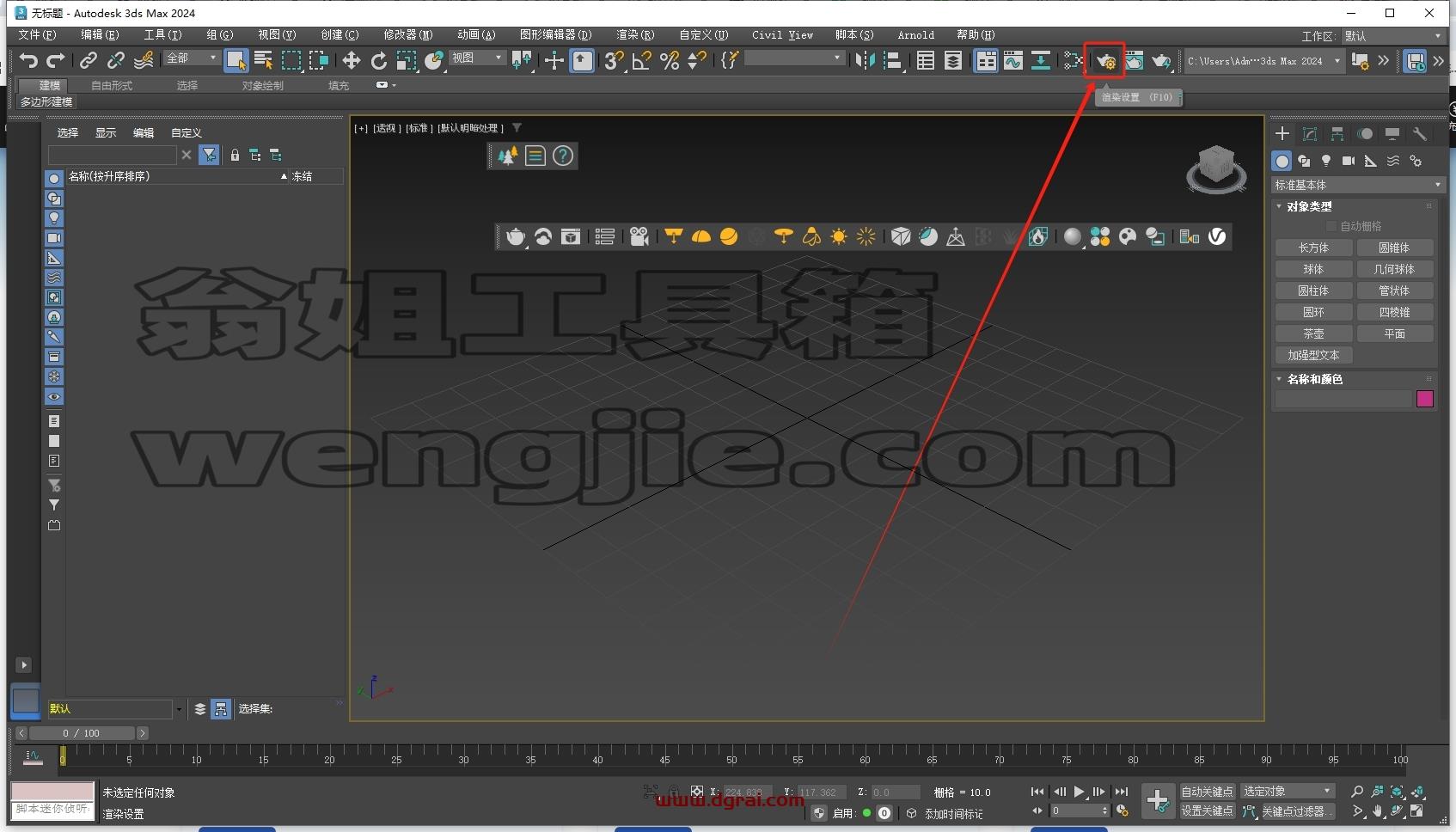This screenshot has width=1456, height=832.
Task: Choose the Select and Scale tool
Action: 406,60
